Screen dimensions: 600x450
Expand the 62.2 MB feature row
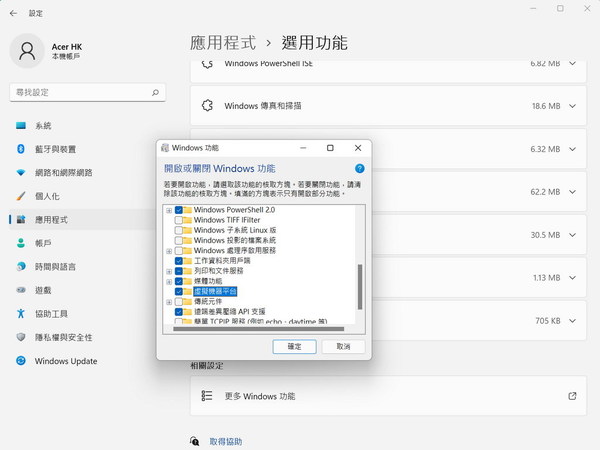pos(572,192)
